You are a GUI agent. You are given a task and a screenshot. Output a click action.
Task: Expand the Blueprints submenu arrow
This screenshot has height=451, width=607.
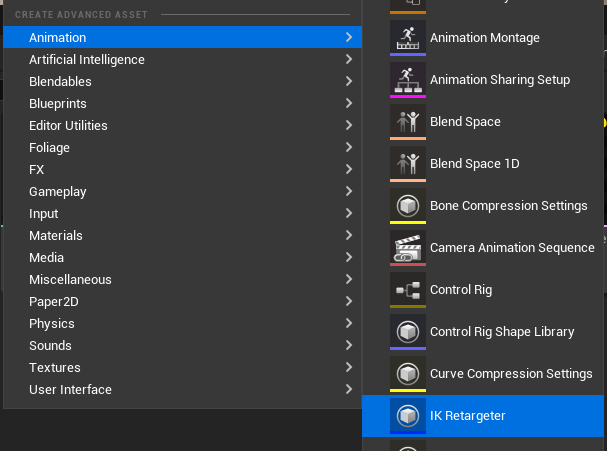pyautogui.click(x=349, y=103)
